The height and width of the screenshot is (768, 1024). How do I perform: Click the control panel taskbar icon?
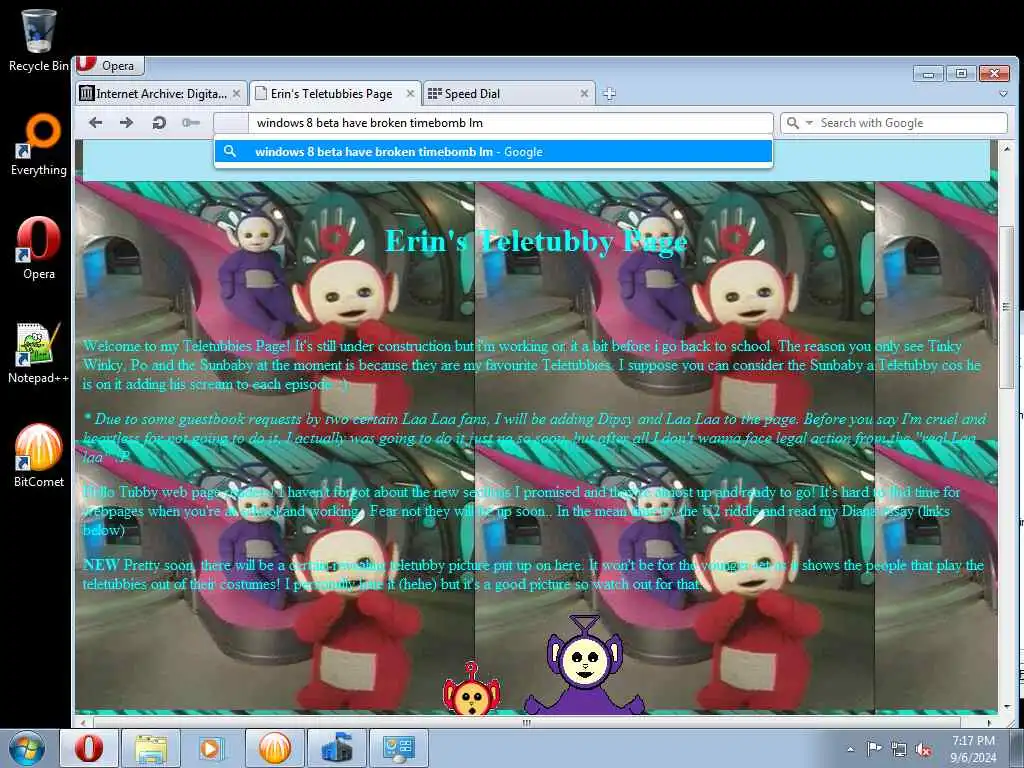pos(399,748)
